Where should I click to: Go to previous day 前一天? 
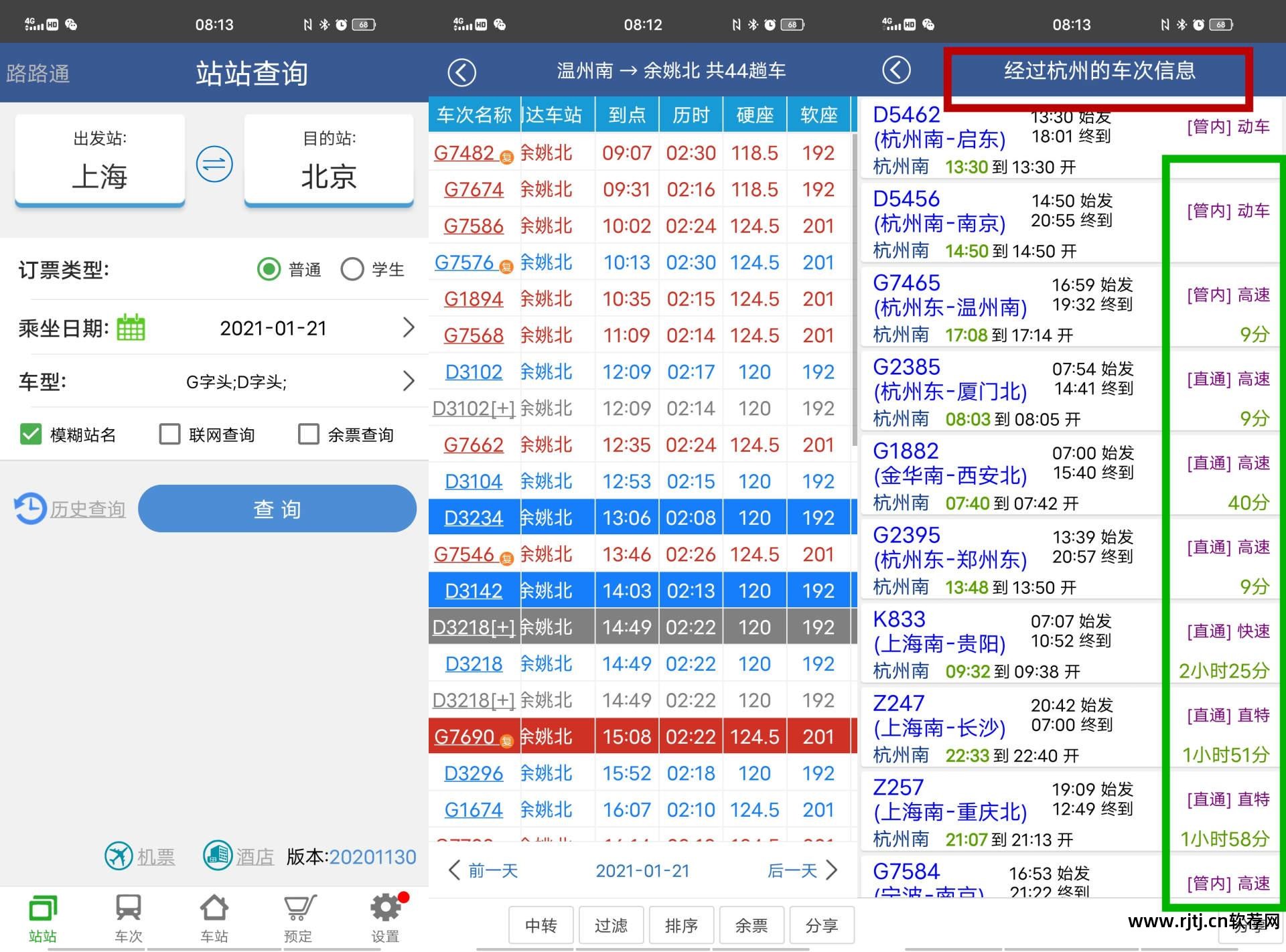(483, 870)
